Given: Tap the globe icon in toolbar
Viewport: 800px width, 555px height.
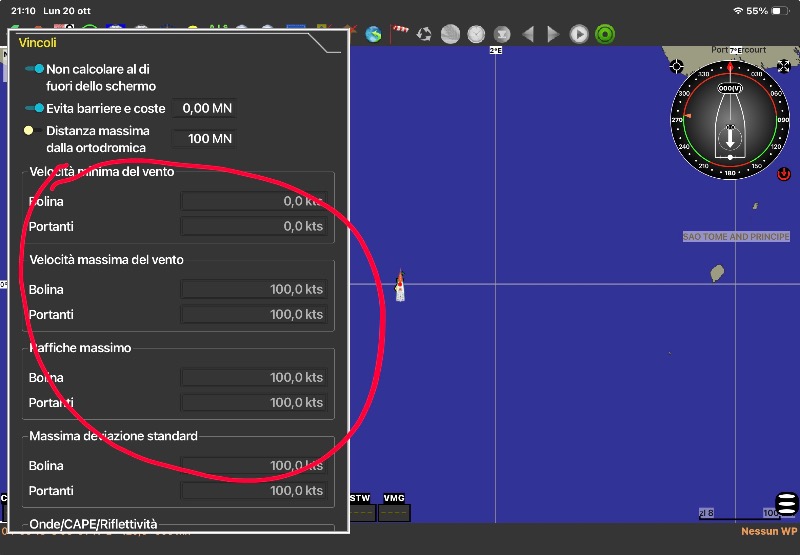Looking at the screenshot, I should pyautogui.click(x=373, y=34).
